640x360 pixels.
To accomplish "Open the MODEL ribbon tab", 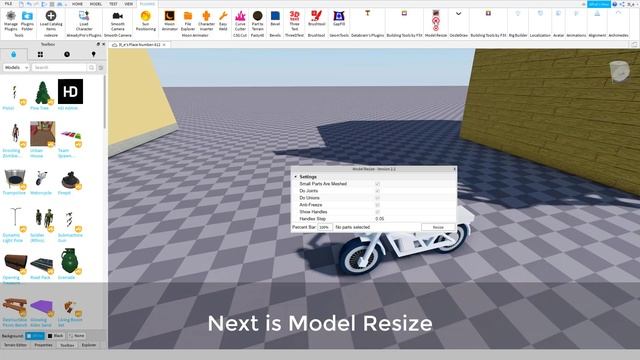I will 96,4.
